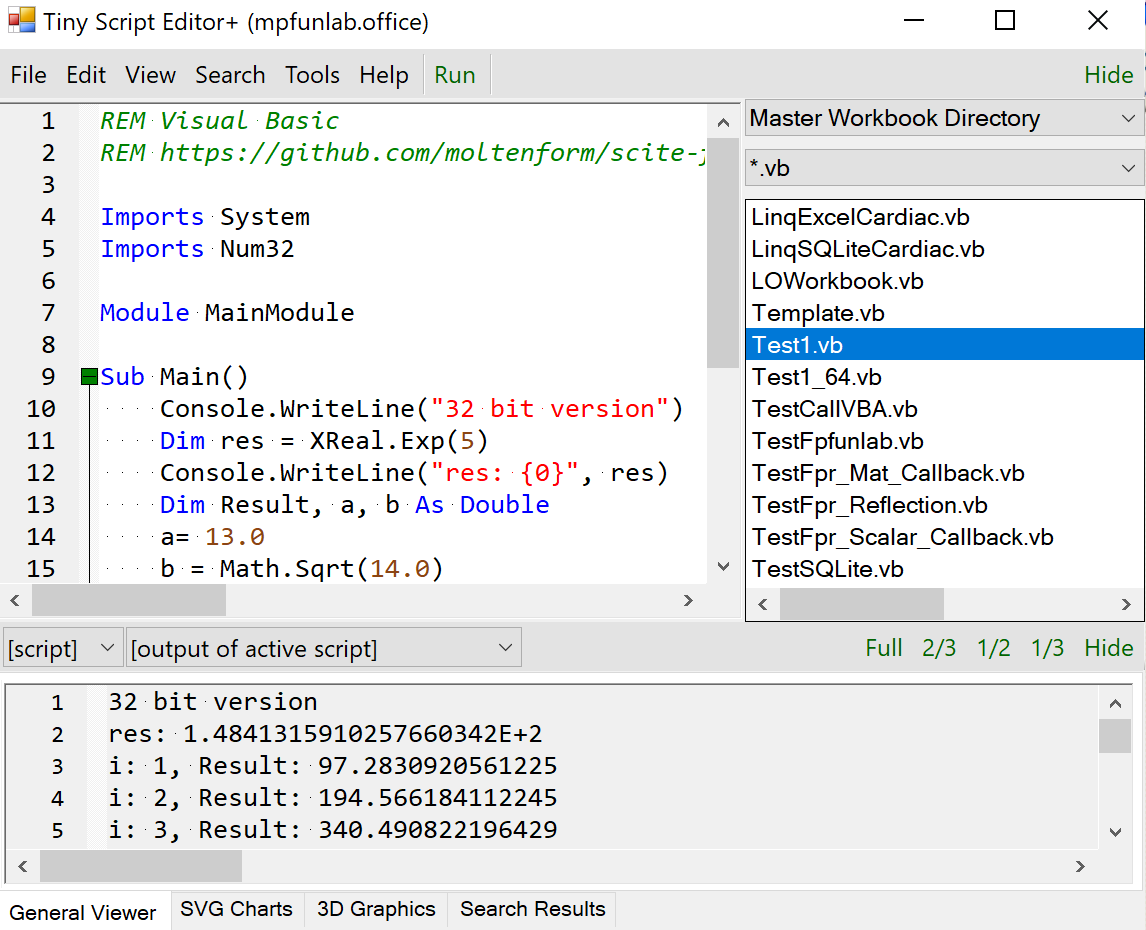This screenshot has height=930, width=1146.
Task: Run the active script
Action: [x=455, y=75]
